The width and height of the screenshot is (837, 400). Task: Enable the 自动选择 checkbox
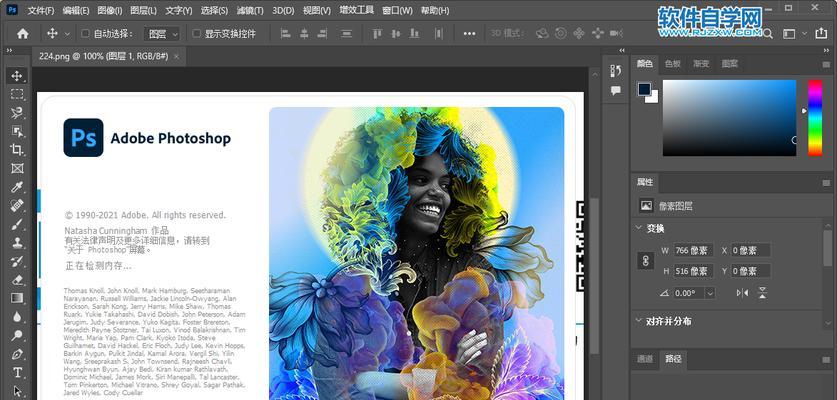pyautogui.click(x=85, y=34)
